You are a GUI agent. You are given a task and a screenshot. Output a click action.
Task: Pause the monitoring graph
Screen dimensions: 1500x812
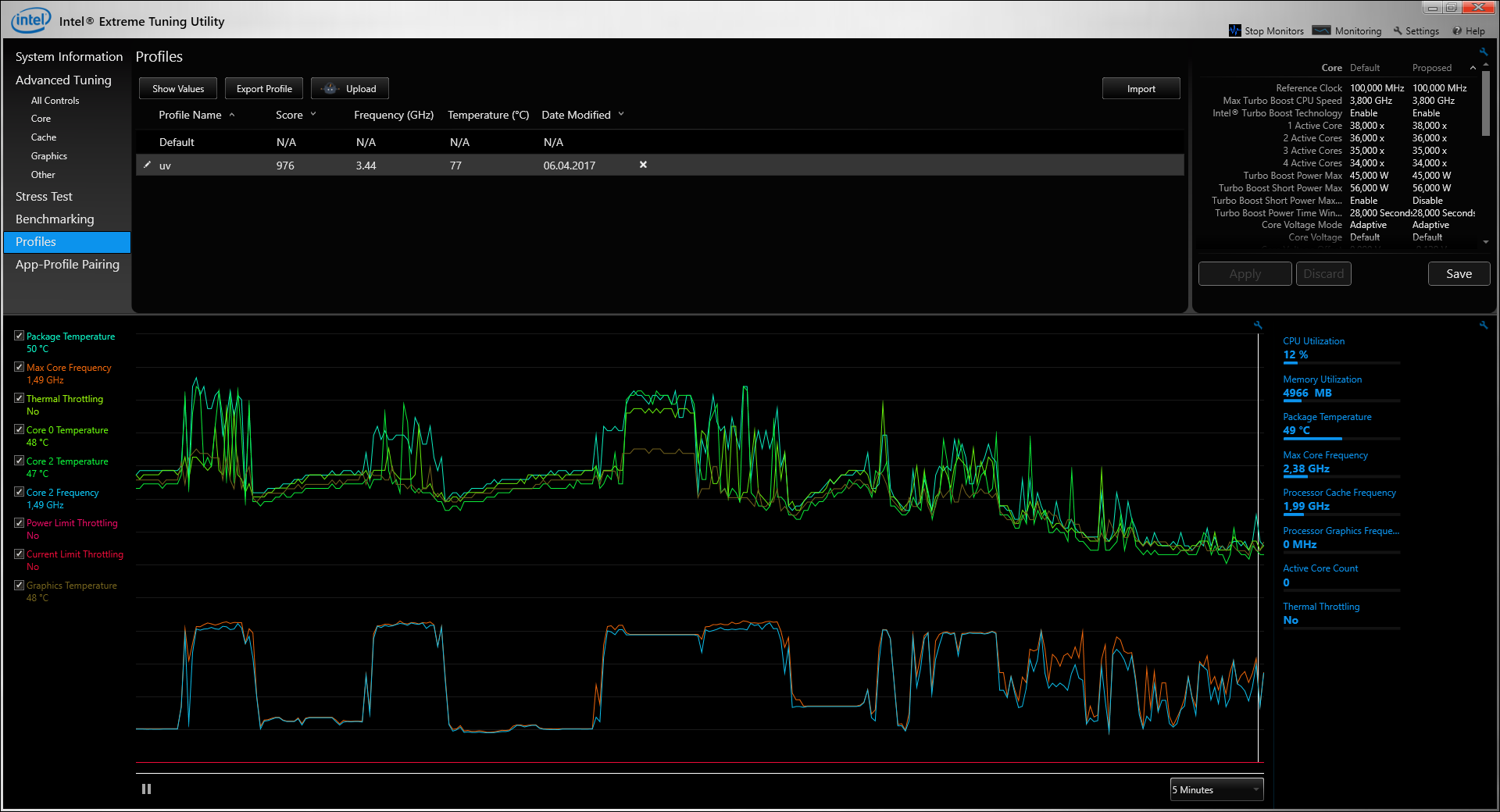pos(146,789)
